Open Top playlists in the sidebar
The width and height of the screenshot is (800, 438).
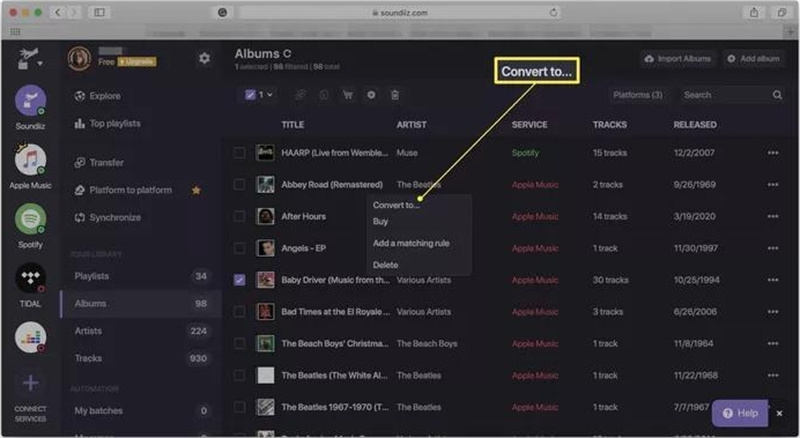point(107,124)
